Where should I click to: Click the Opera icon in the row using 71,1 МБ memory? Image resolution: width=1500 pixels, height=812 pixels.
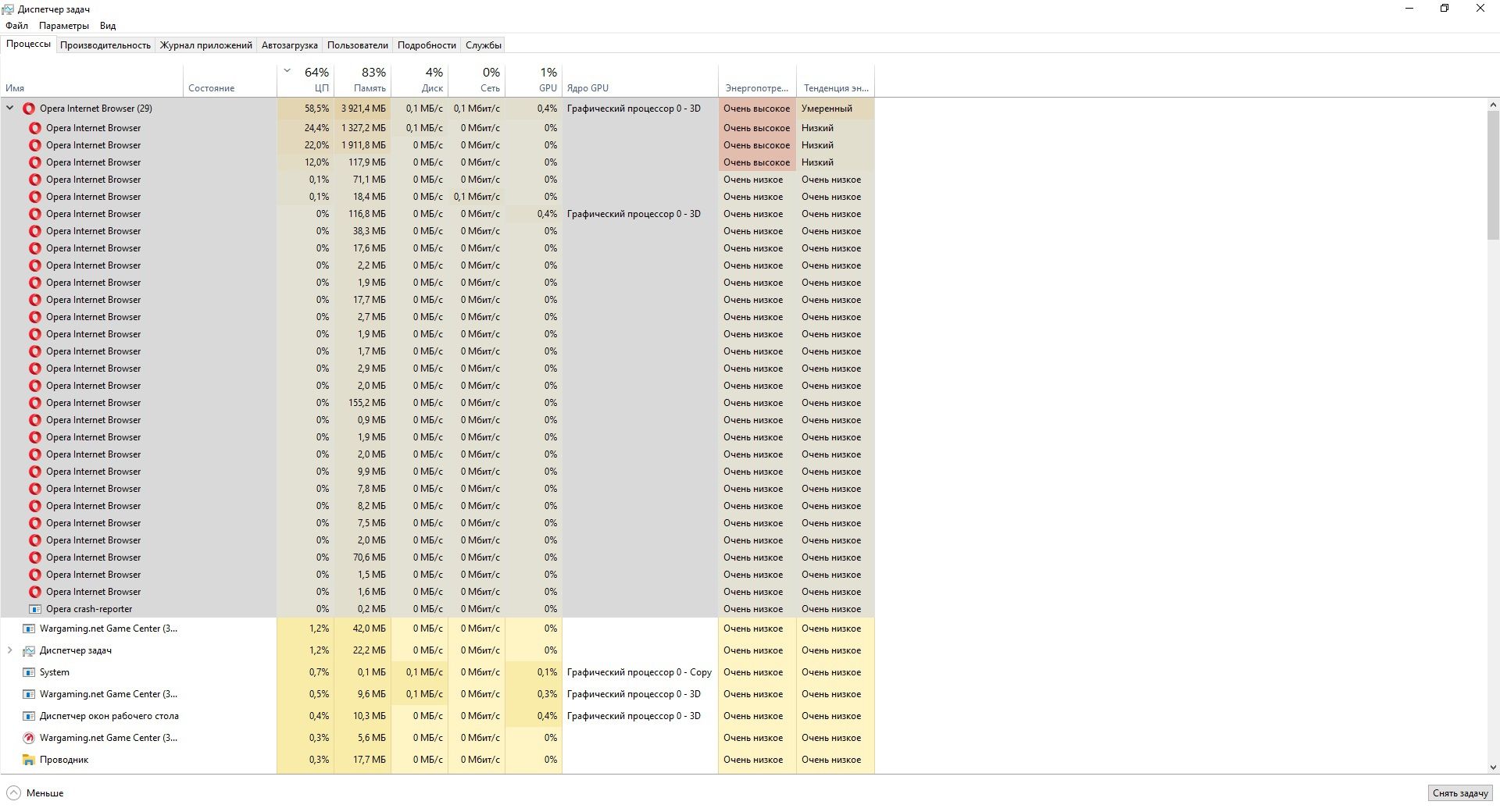click(35, 180)
